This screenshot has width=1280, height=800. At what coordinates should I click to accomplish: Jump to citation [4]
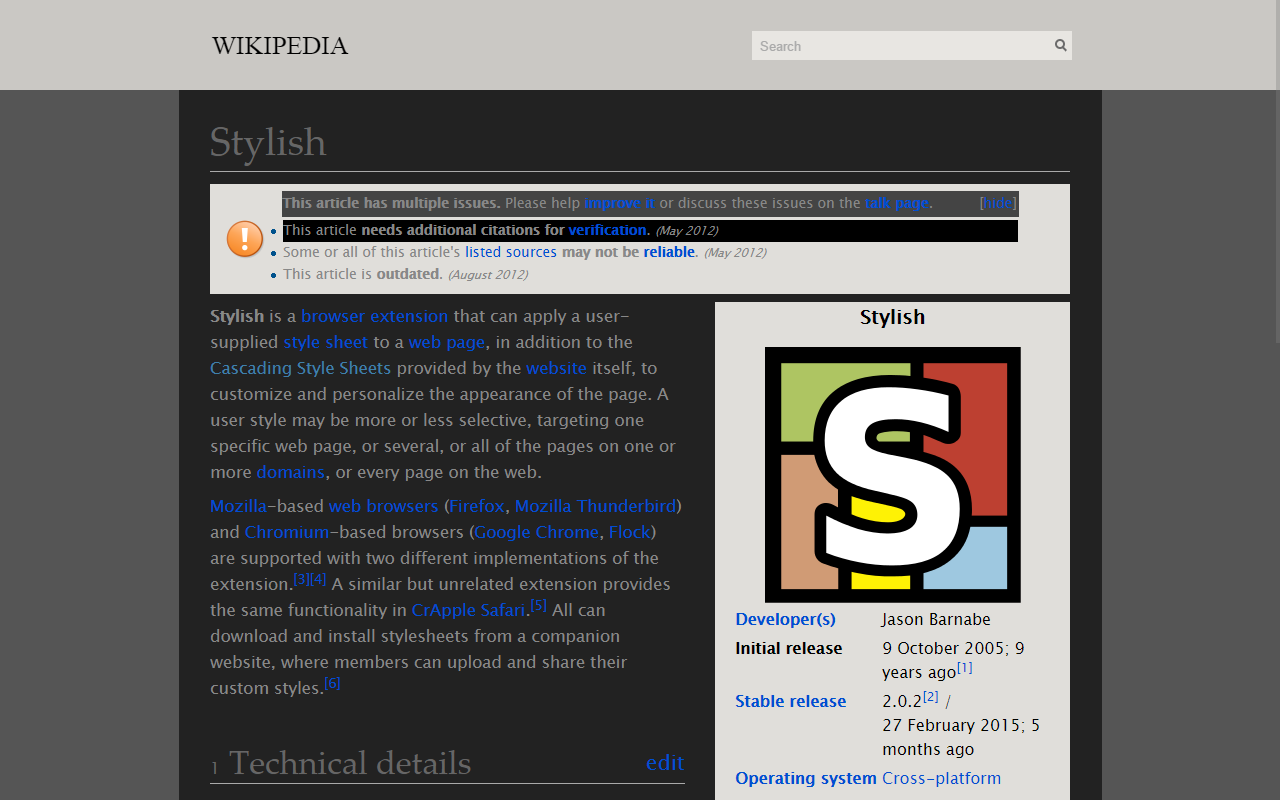(318, 579)
